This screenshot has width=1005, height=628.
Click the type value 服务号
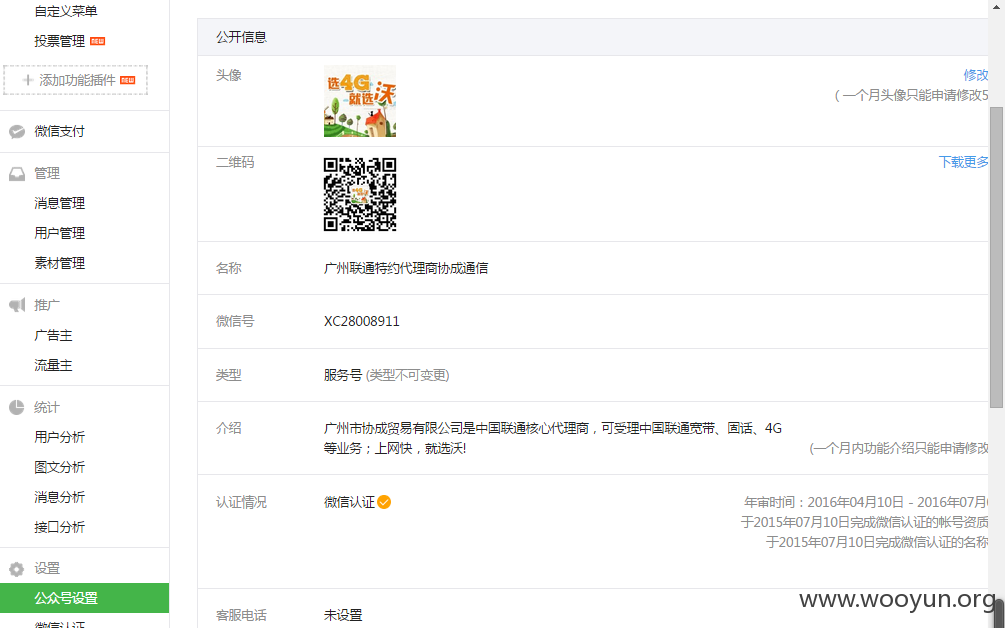343,375
